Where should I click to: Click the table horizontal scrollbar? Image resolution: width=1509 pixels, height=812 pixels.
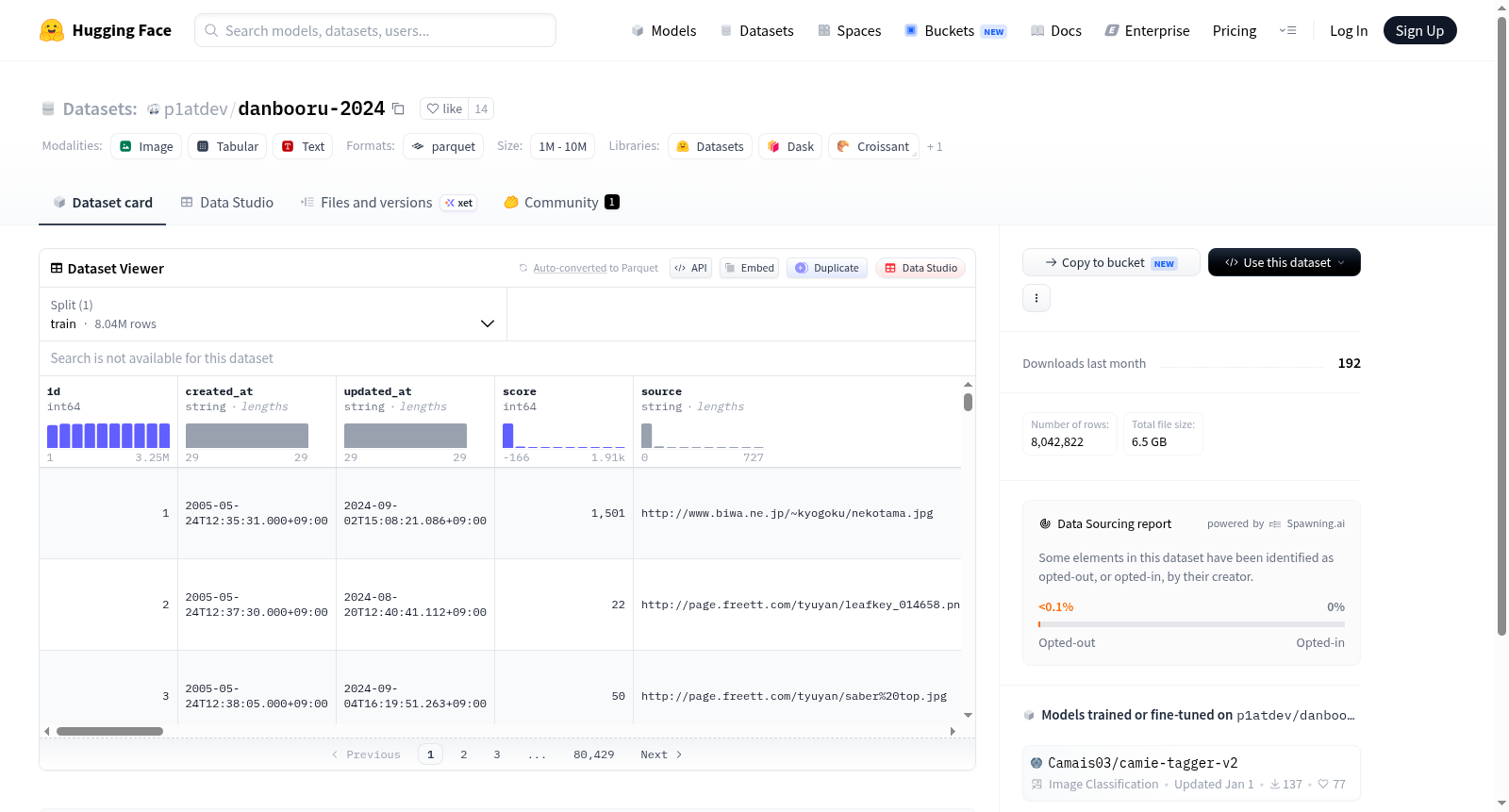[x=109, y=731]
